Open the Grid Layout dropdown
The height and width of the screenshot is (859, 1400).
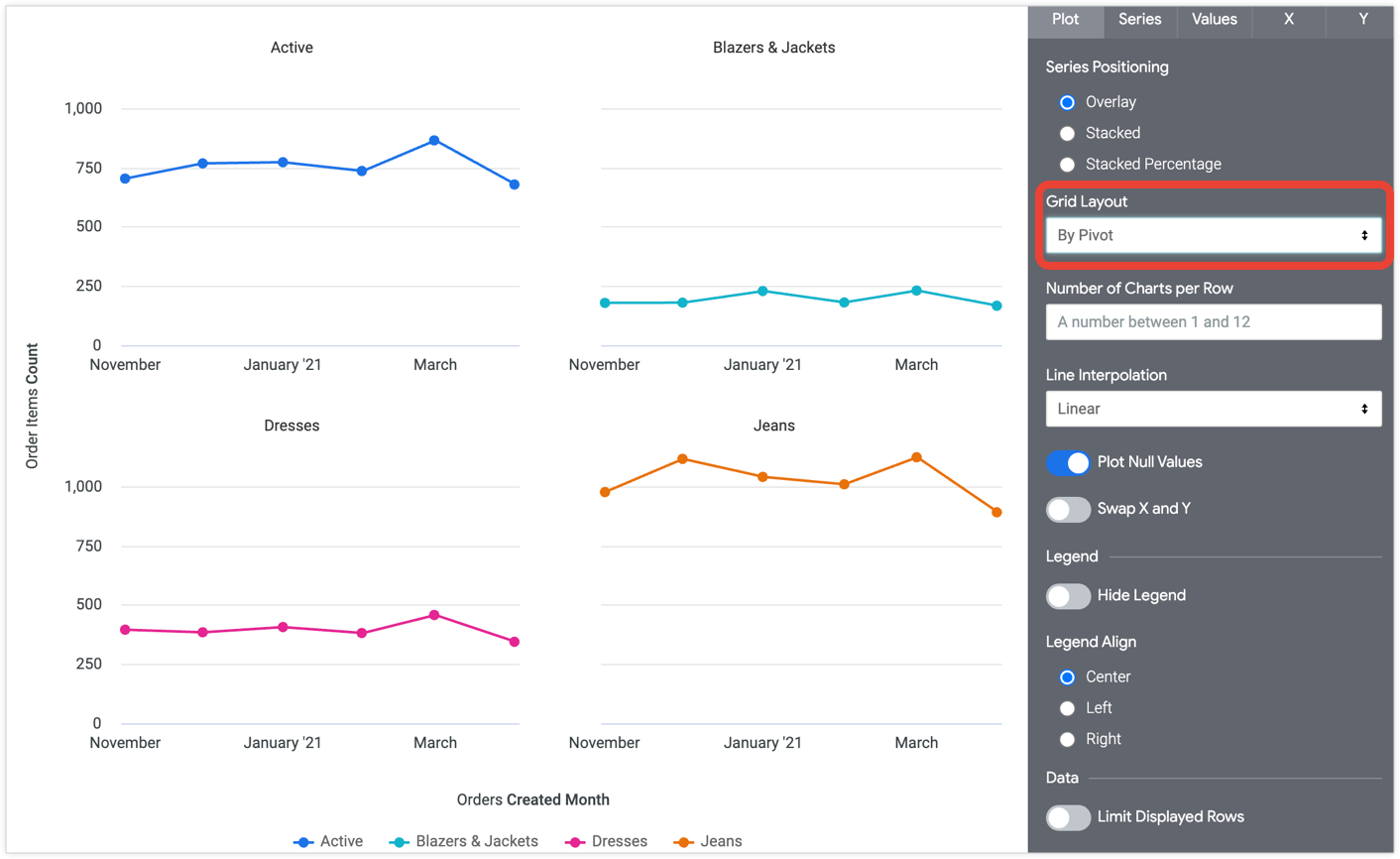[x=1213, y=236]
